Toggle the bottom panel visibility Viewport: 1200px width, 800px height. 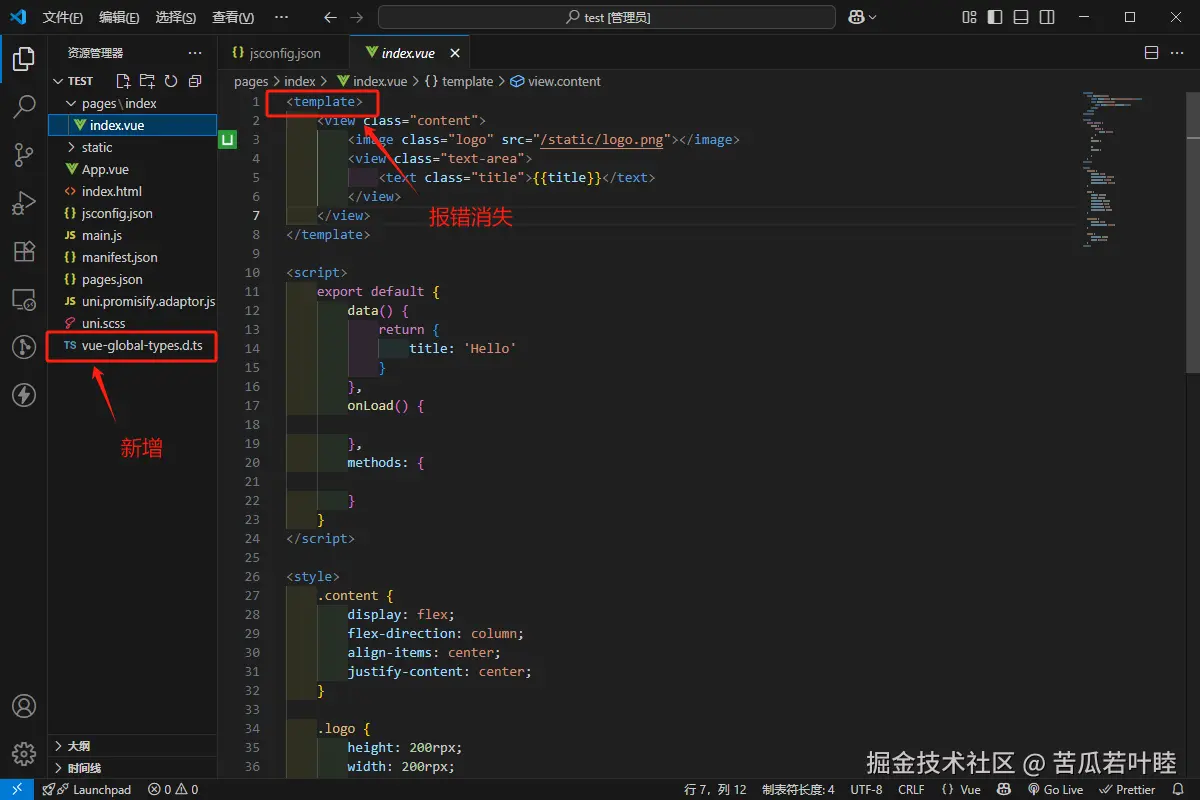[x=1021, y=17]
